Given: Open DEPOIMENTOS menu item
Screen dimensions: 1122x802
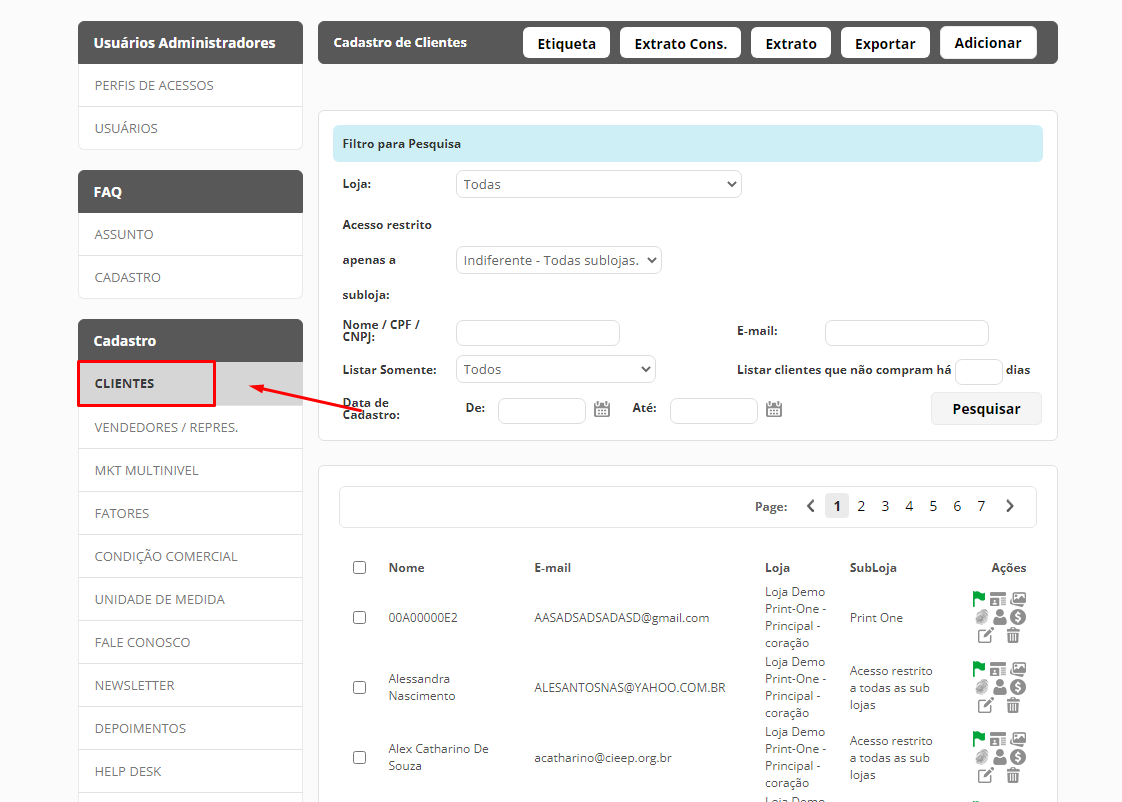Looking at the screenshot, I should pos(190,728).
